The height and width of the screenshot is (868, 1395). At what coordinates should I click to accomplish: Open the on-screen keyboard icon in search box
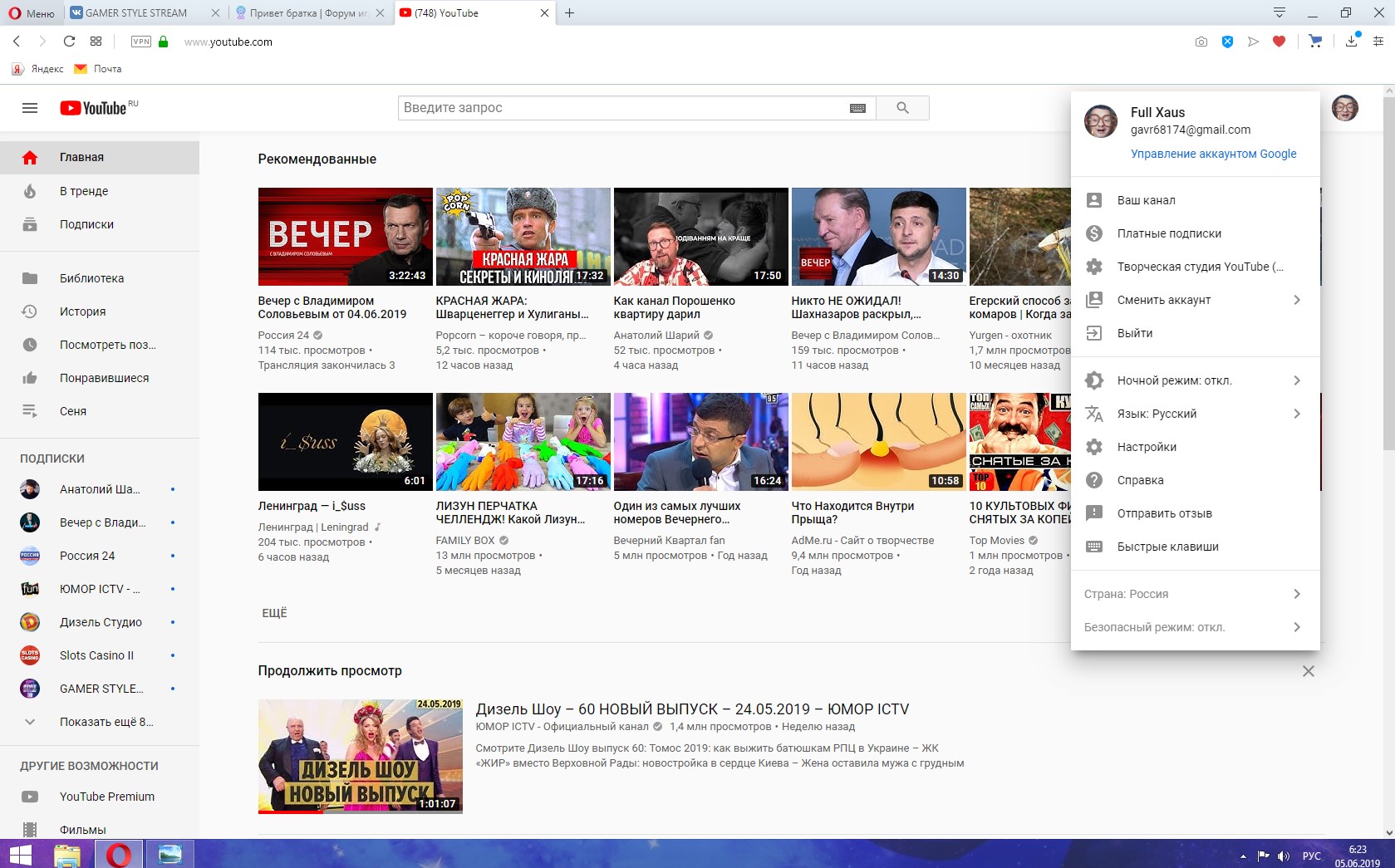pyautogui.click(x=858, y=108)
